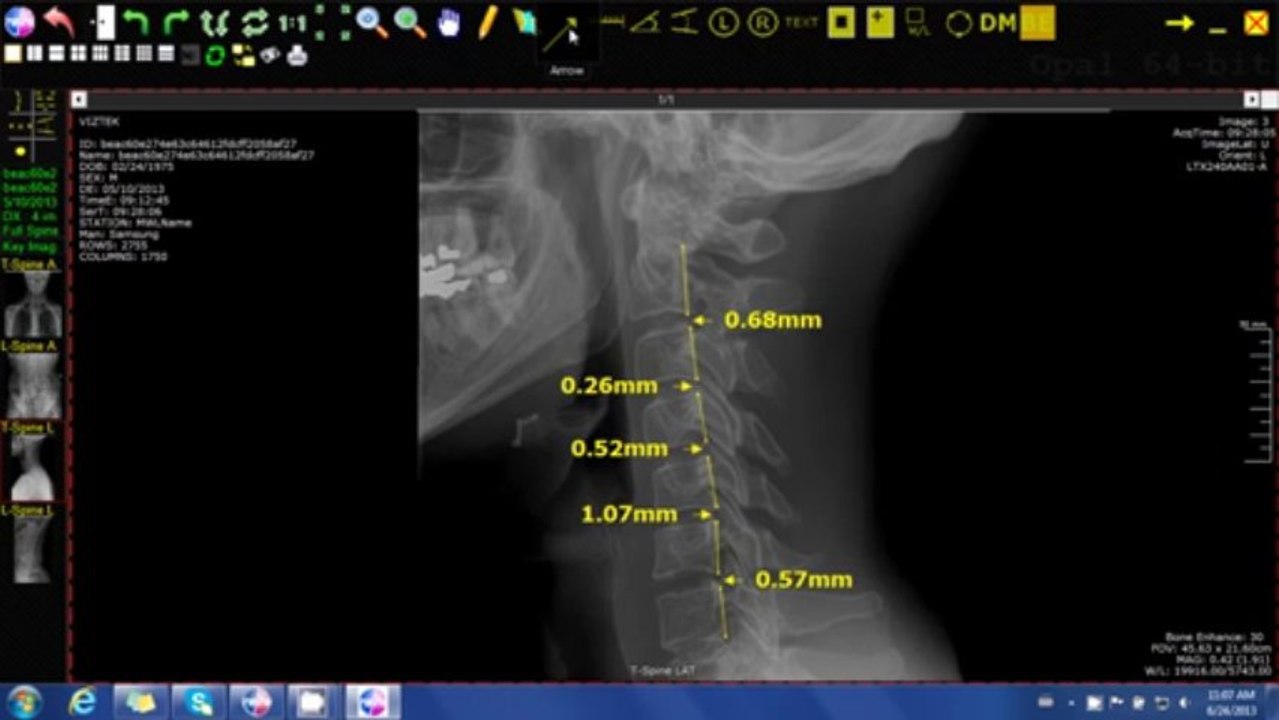Open the W/L window level tool
The image size is (1279, 720).
(x=916, y=22)
